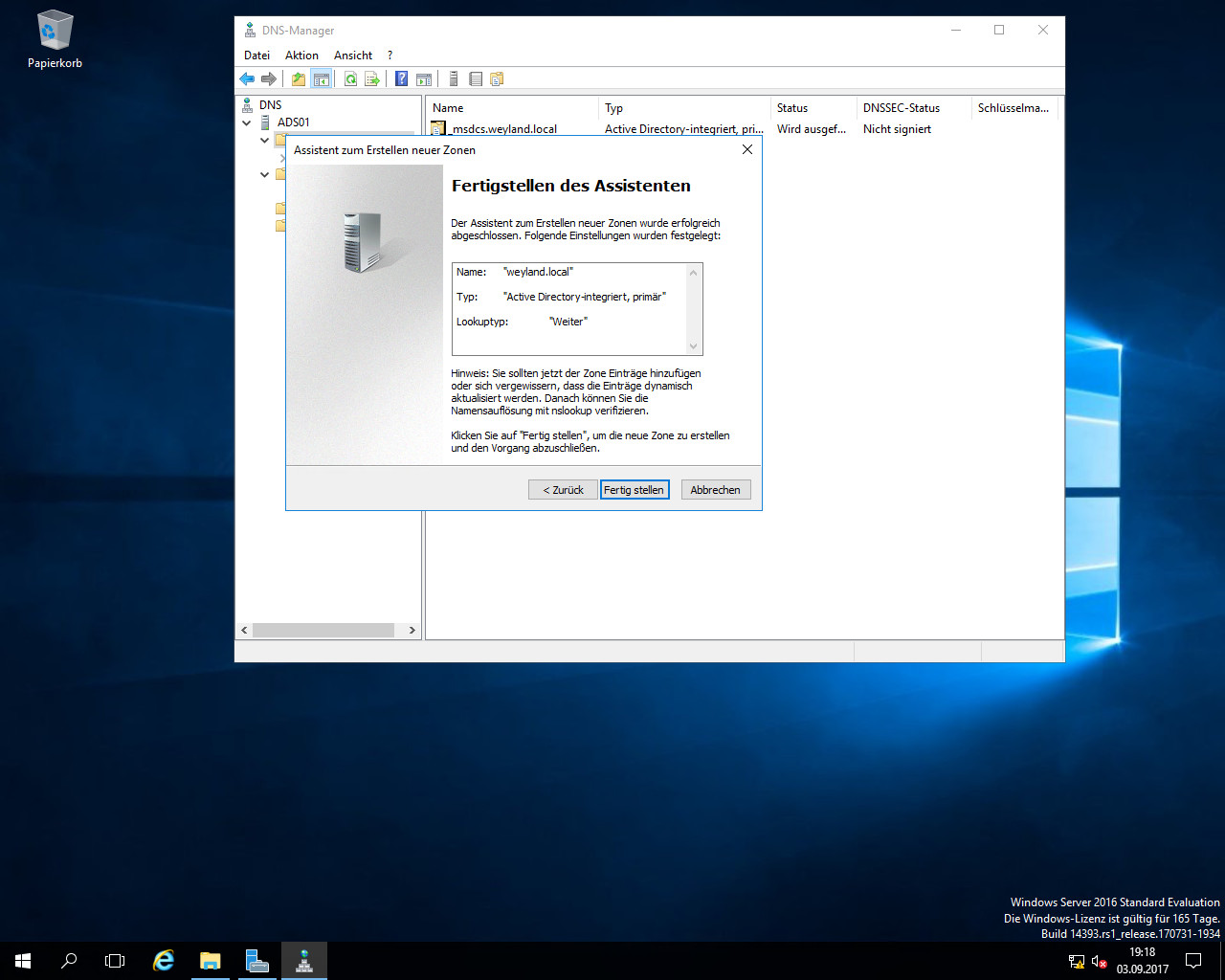Click the blue Back arrow in toolbar
Image resolution: width=1225 pixels, height=980 pixels.
(x=247, y=79)
